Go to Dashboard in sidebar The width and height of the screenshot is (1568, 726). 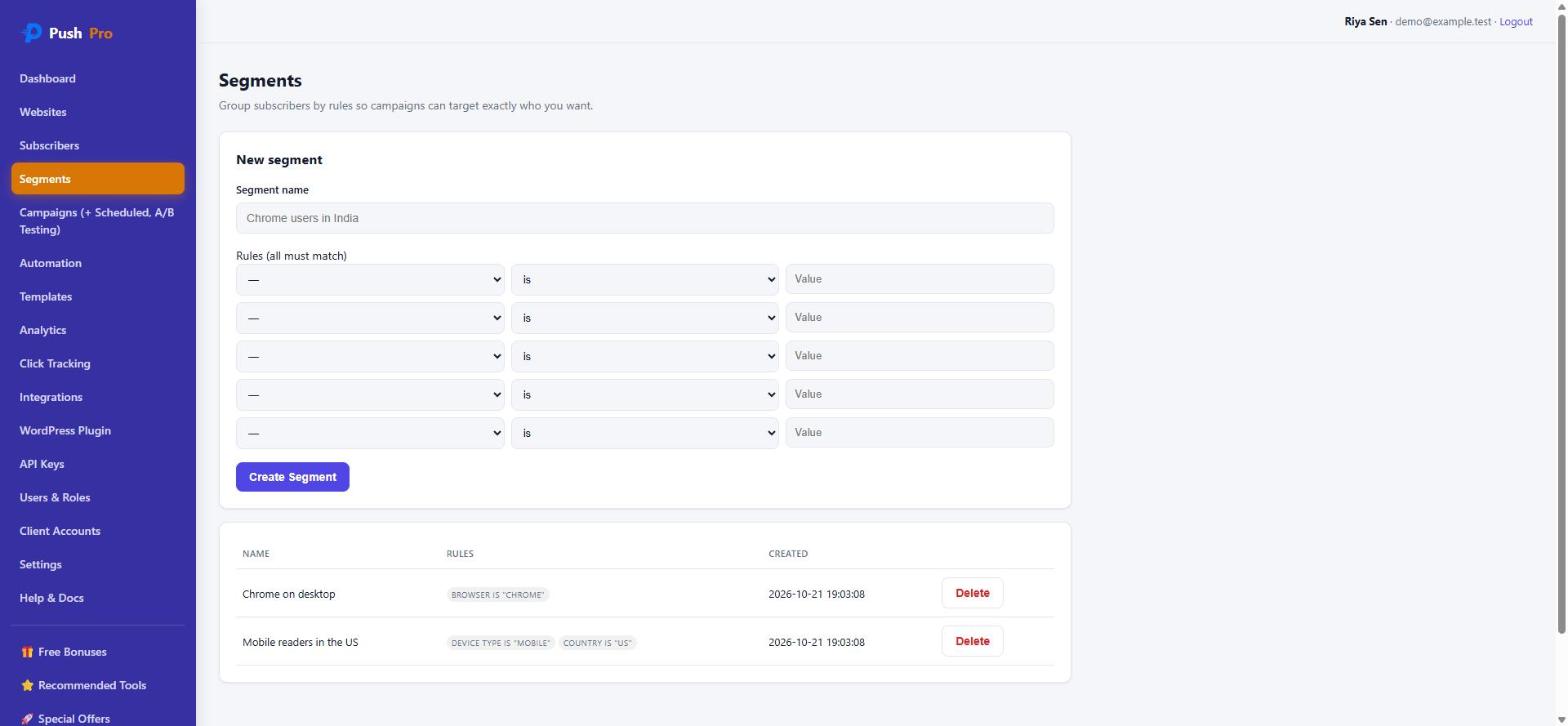98,79
